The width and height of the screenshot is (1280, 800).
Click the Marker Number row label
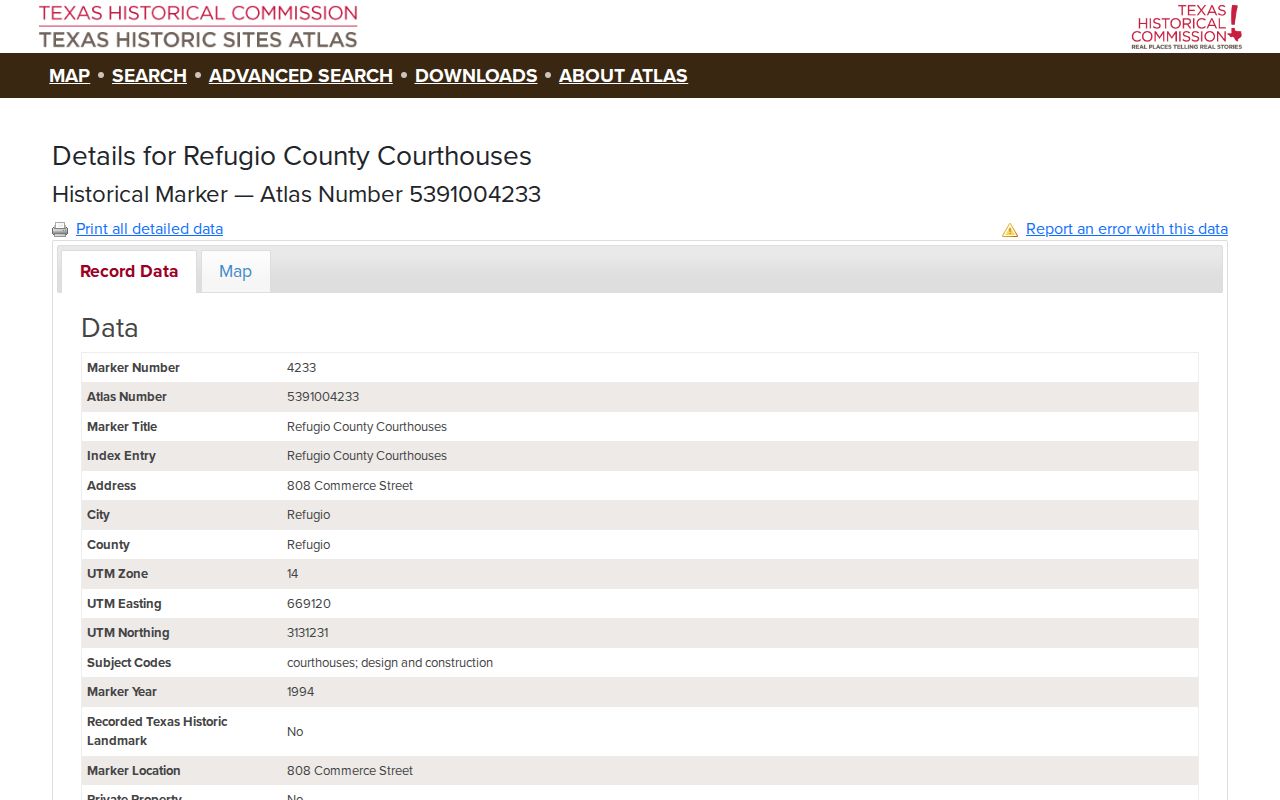[133, 368]
